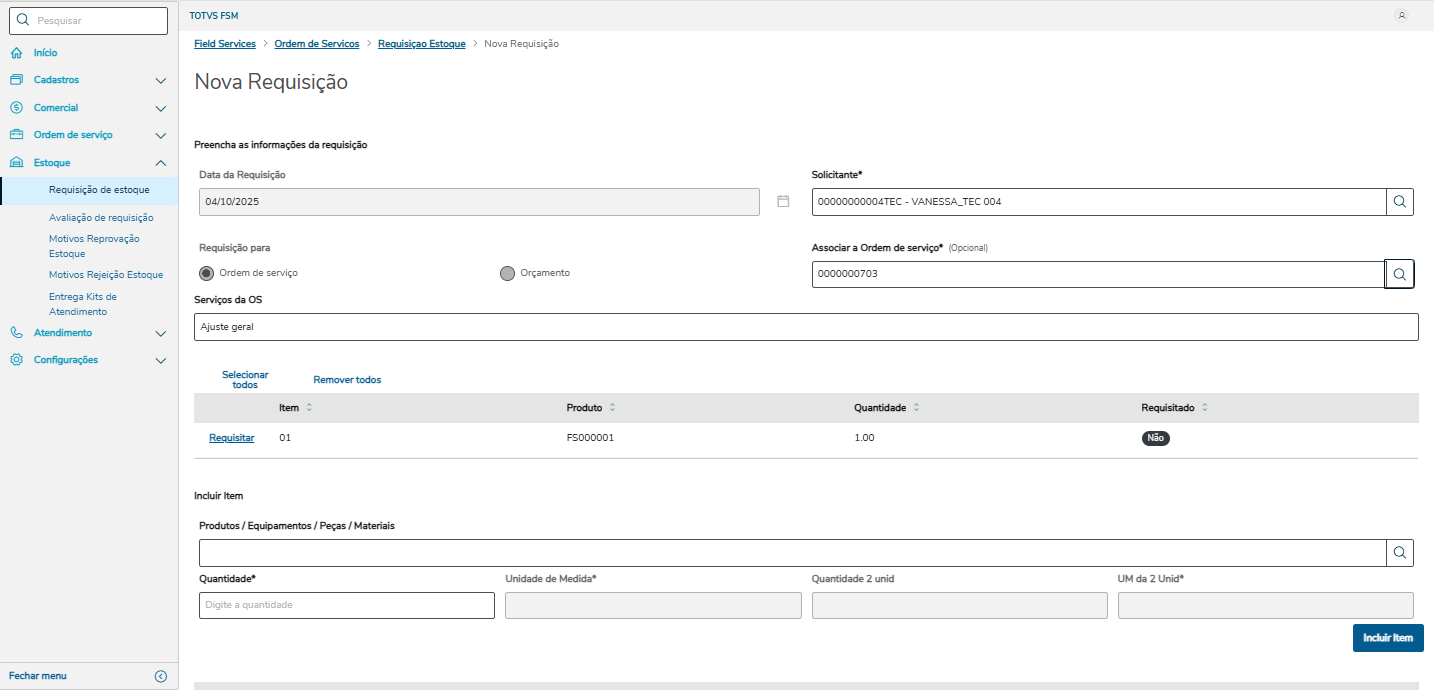This screenshot has height=690, width=1434.
Task: Select the Orçamento radio option
Action: 507,273
